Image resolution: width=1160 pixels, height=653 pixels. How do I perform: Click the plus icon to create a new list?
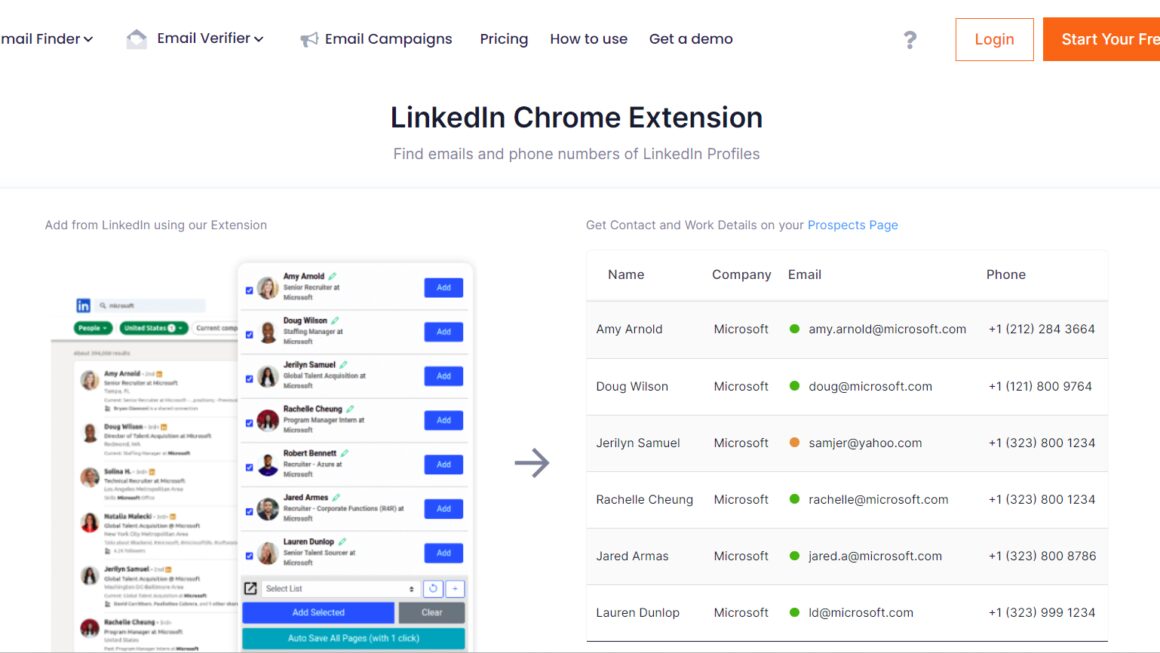click(x=455, y=589)
